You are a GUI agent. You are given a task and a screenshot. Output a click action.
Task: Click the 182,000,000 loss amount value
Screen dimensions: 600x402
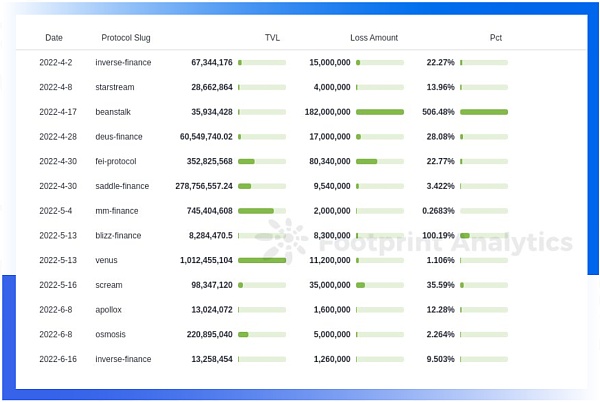click(328, 112)
